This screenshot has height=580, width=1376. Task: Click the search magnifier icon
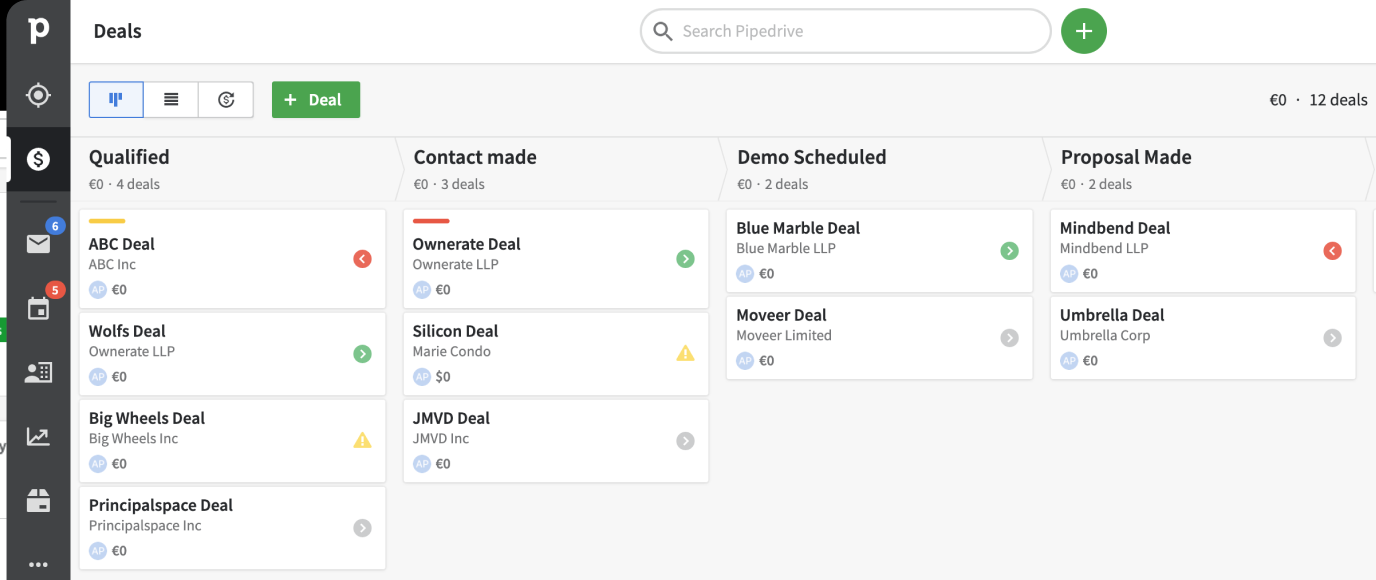coord(662,31)
